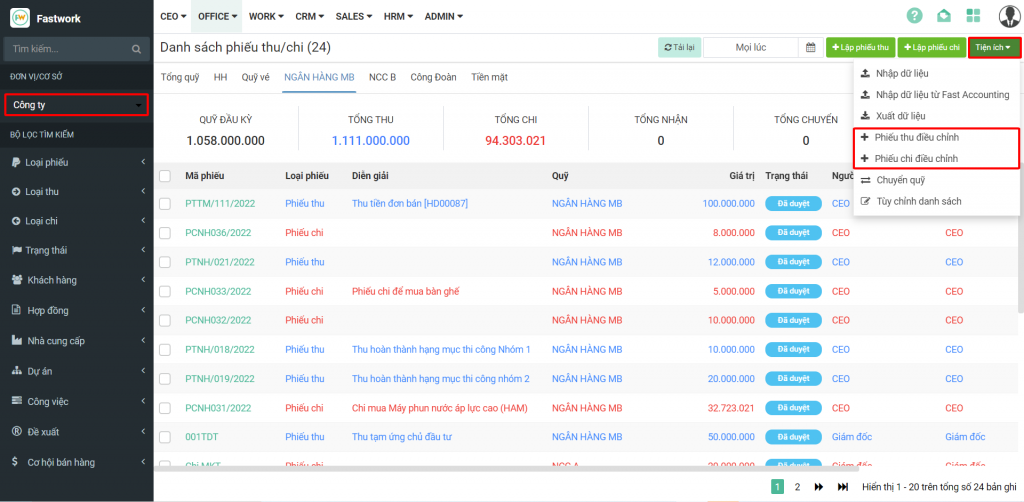Viewport: 1024px width, 502px height.
Task: Switch to the Tiền mặt tab
Action: coord(489,76)
